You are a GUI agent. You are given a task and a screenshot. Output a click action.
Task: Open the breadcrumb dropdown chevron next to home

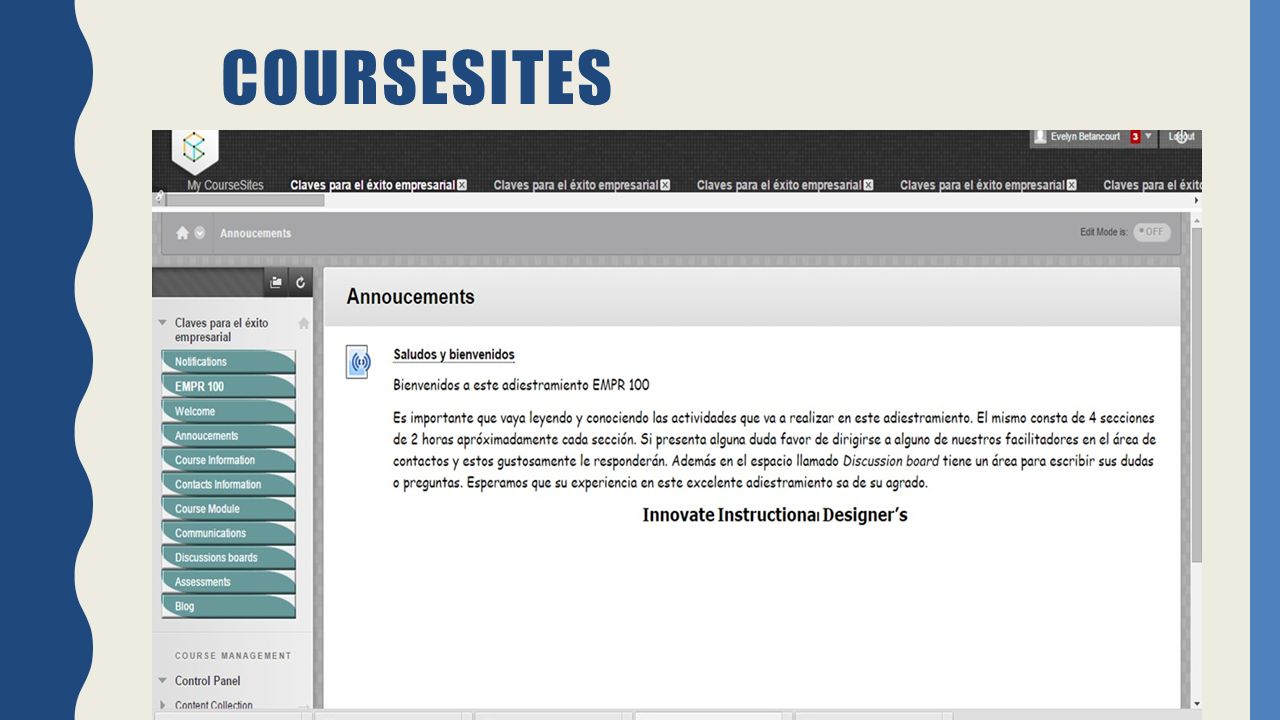(x=200, y=233)
